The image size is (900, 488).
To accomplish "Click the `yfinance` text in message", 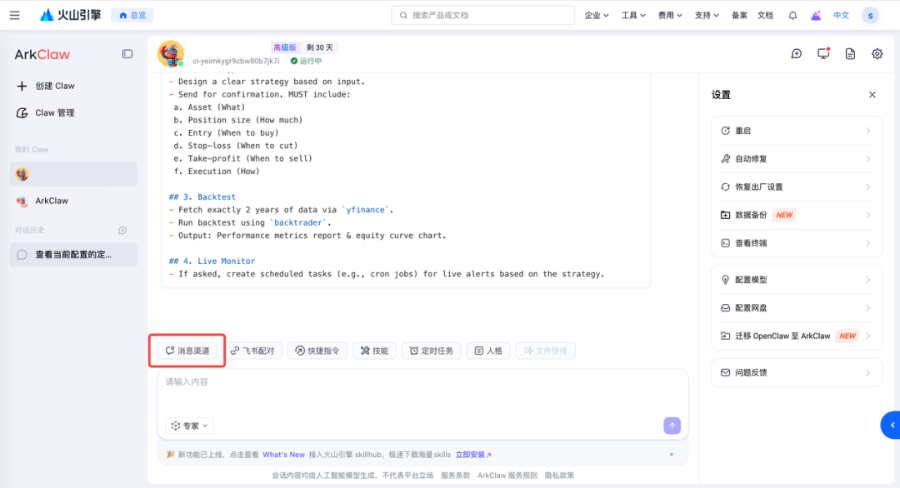I will point(366,210).
